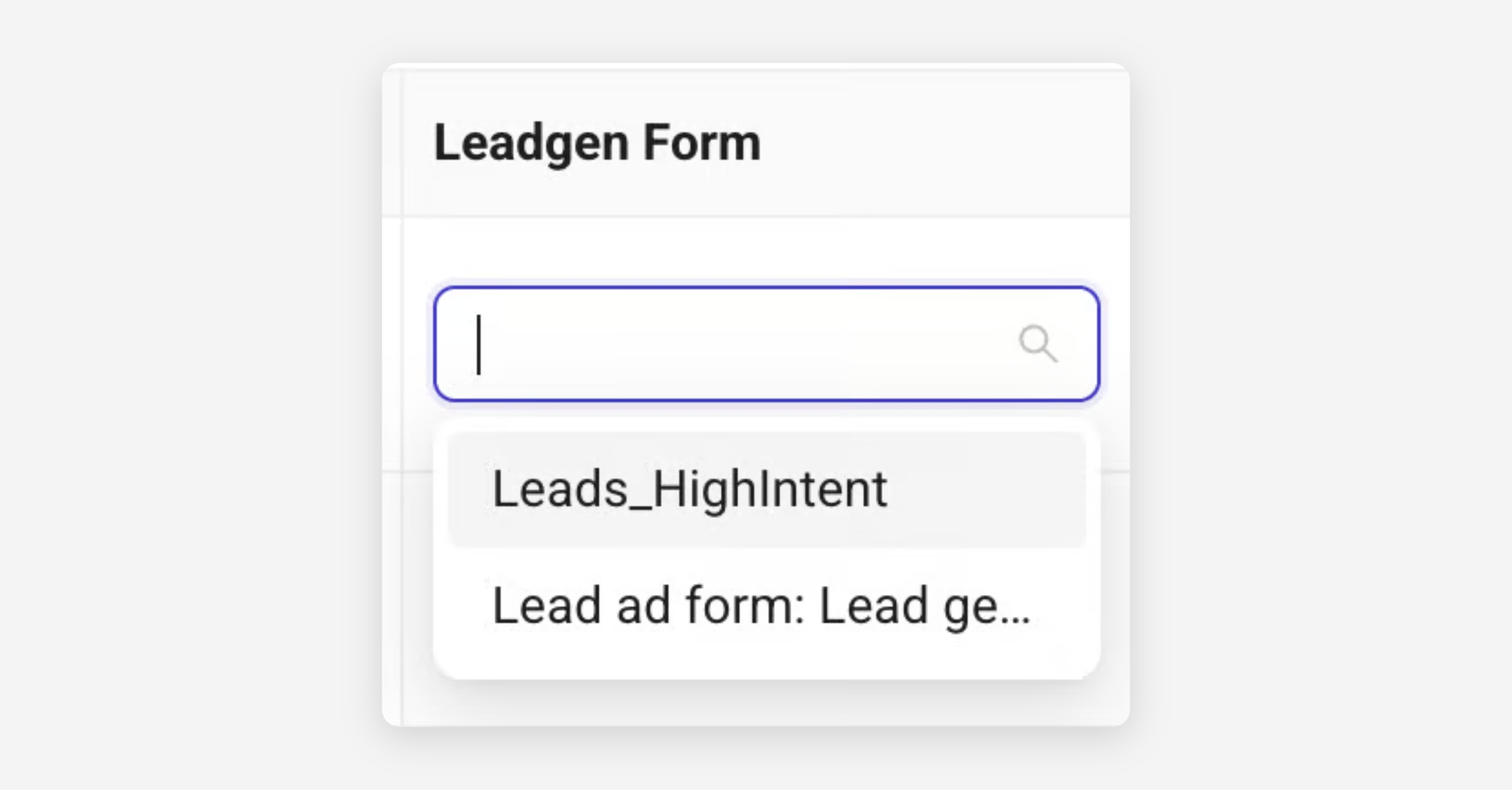
Task: Select the form starting with "Lead ad form"
Action: (760, 605)
